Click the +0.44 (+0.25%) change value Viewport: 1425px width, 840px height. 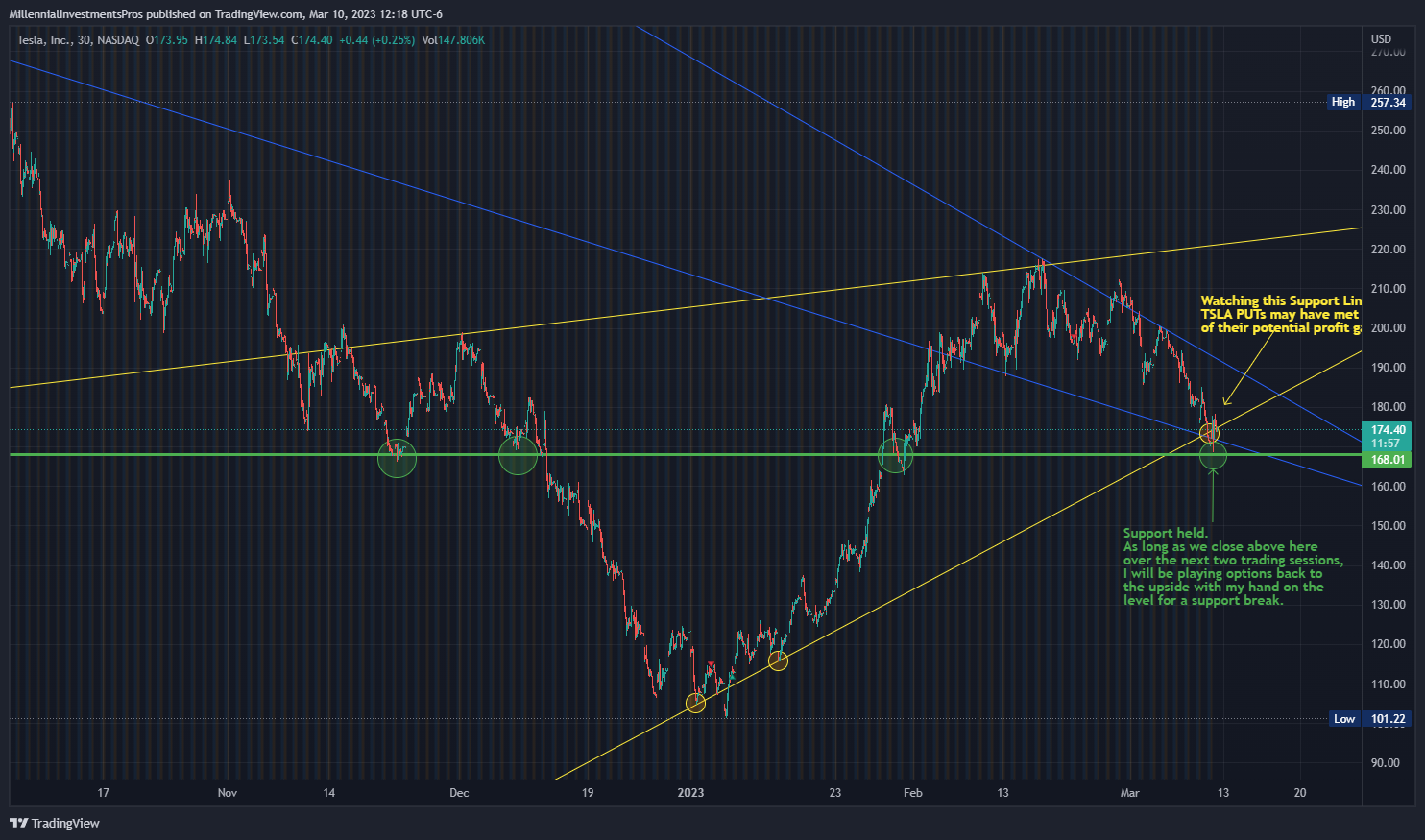[x=377, y=40]
